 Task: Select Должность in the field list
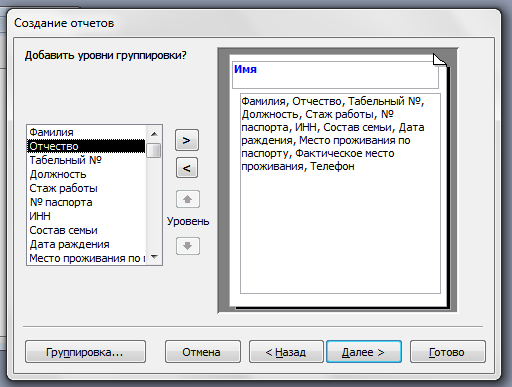[x=86, y=174]
